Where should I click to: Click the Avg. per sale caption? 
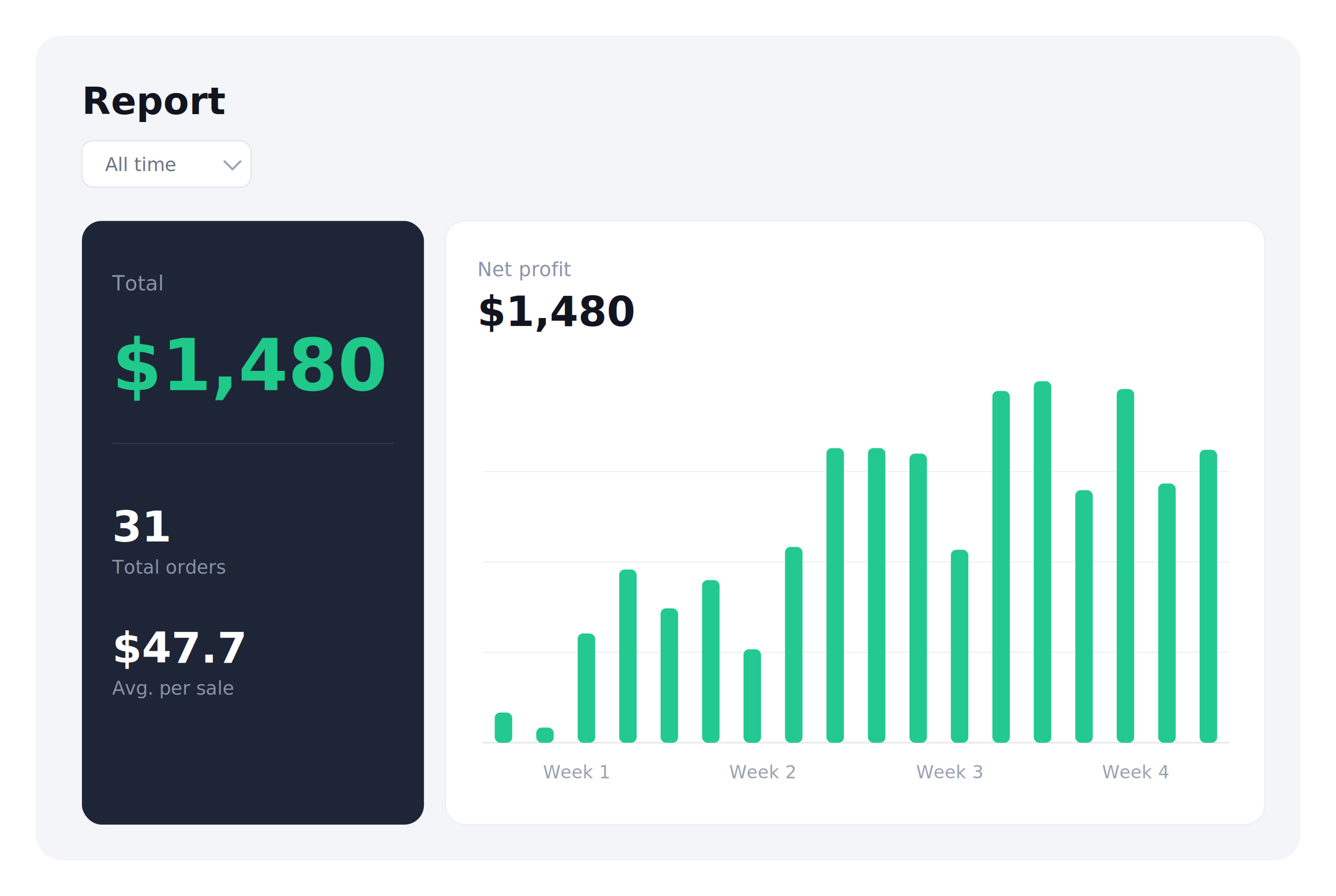coord(173,688)
